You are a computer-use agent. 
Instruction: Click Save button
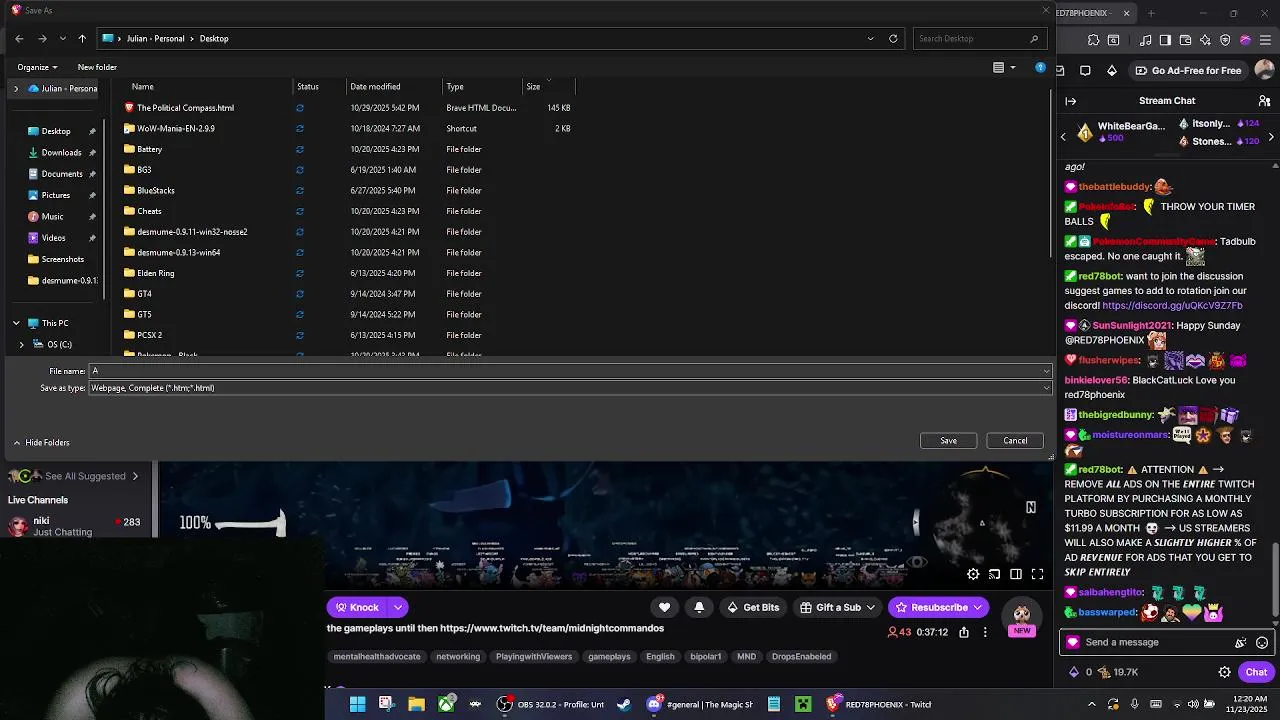pos(948,441)
